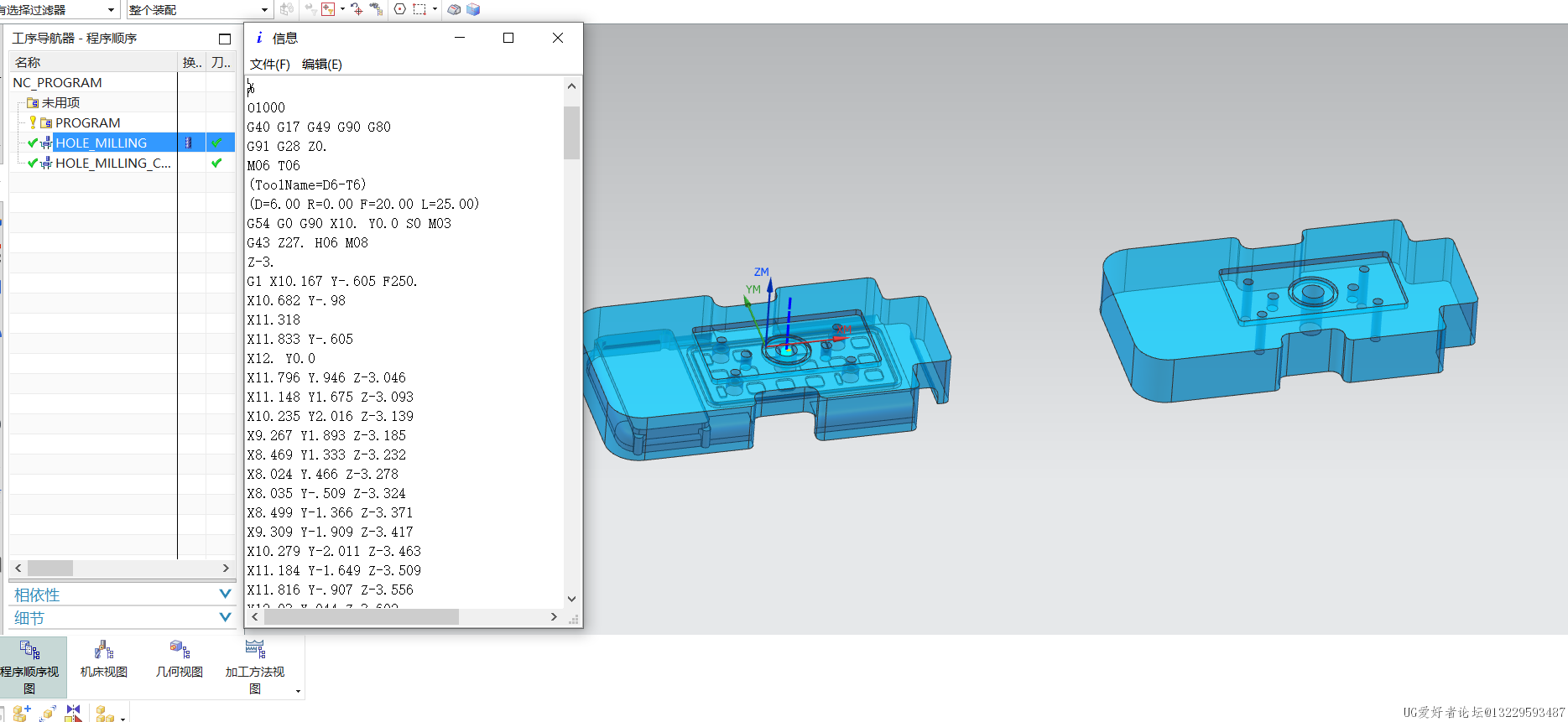
Task: Open the 整个装配 scope dropdown
Action: (x=199, y=10)
